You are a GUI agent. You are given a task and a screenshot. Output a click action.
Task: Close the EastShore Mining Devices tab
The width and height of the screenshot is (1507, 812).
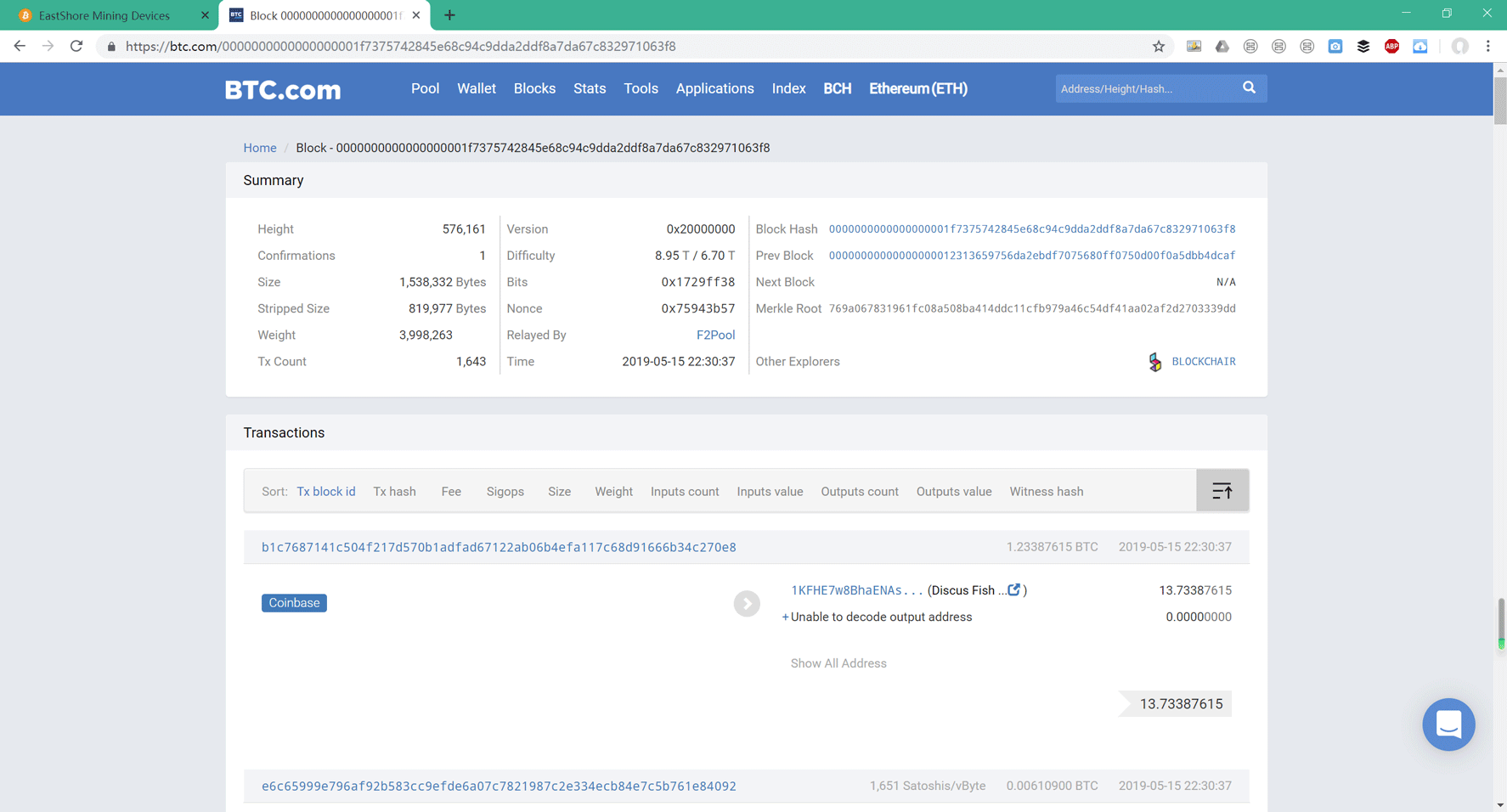point(205,15)
